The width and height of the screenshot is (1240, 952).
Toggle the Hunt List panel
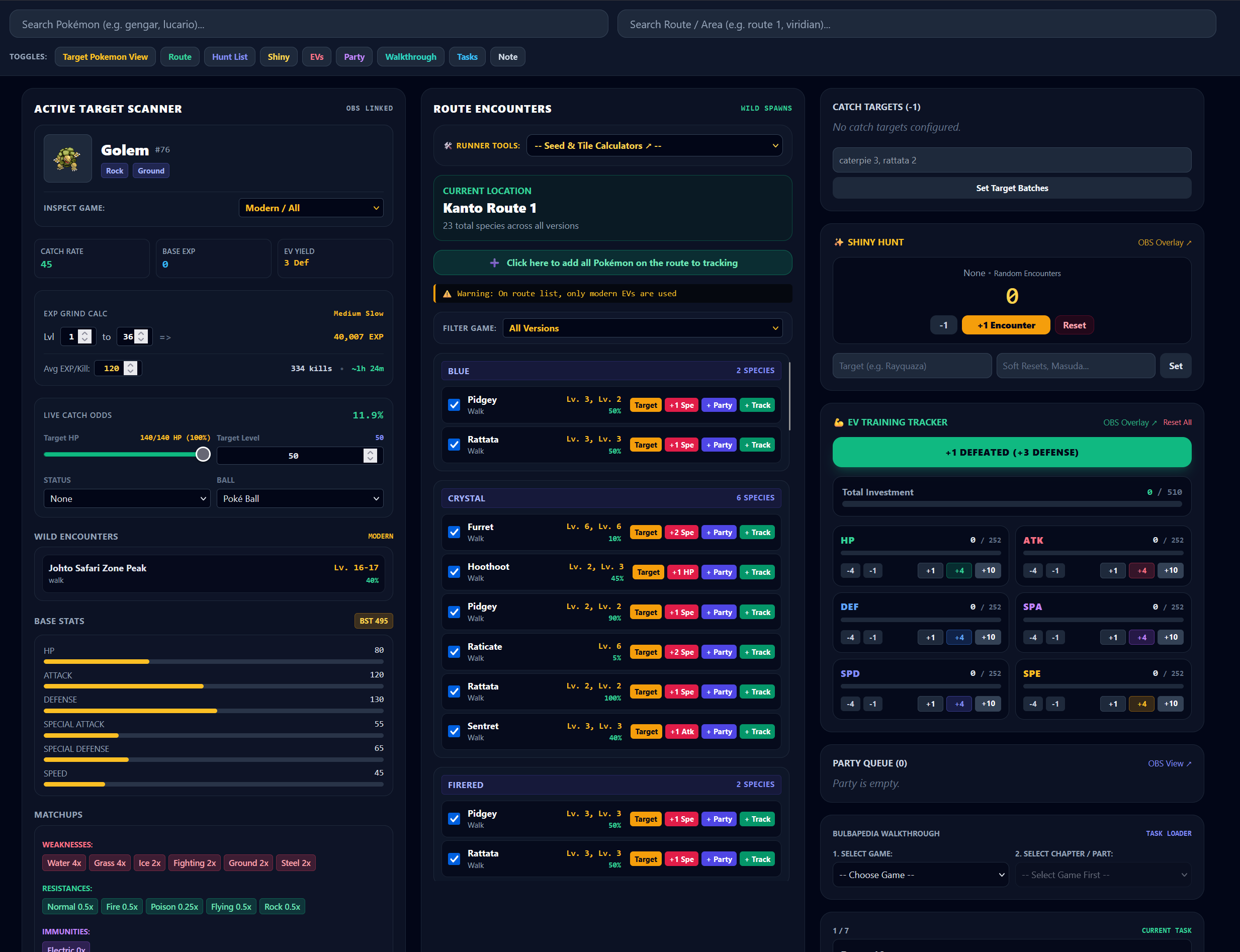point(229,57)
